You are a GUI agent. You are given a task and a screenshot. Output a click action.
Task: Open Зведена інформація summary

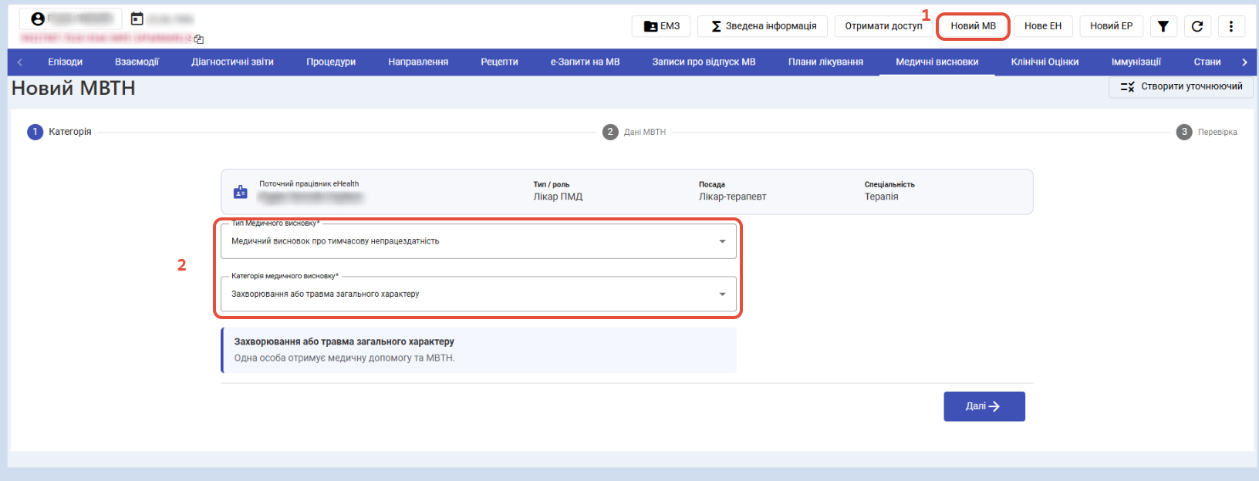[x=762, y=26]
